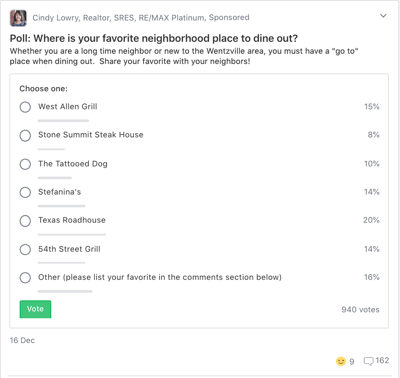Click the 9 reactions count

click(x=352, y=362)
